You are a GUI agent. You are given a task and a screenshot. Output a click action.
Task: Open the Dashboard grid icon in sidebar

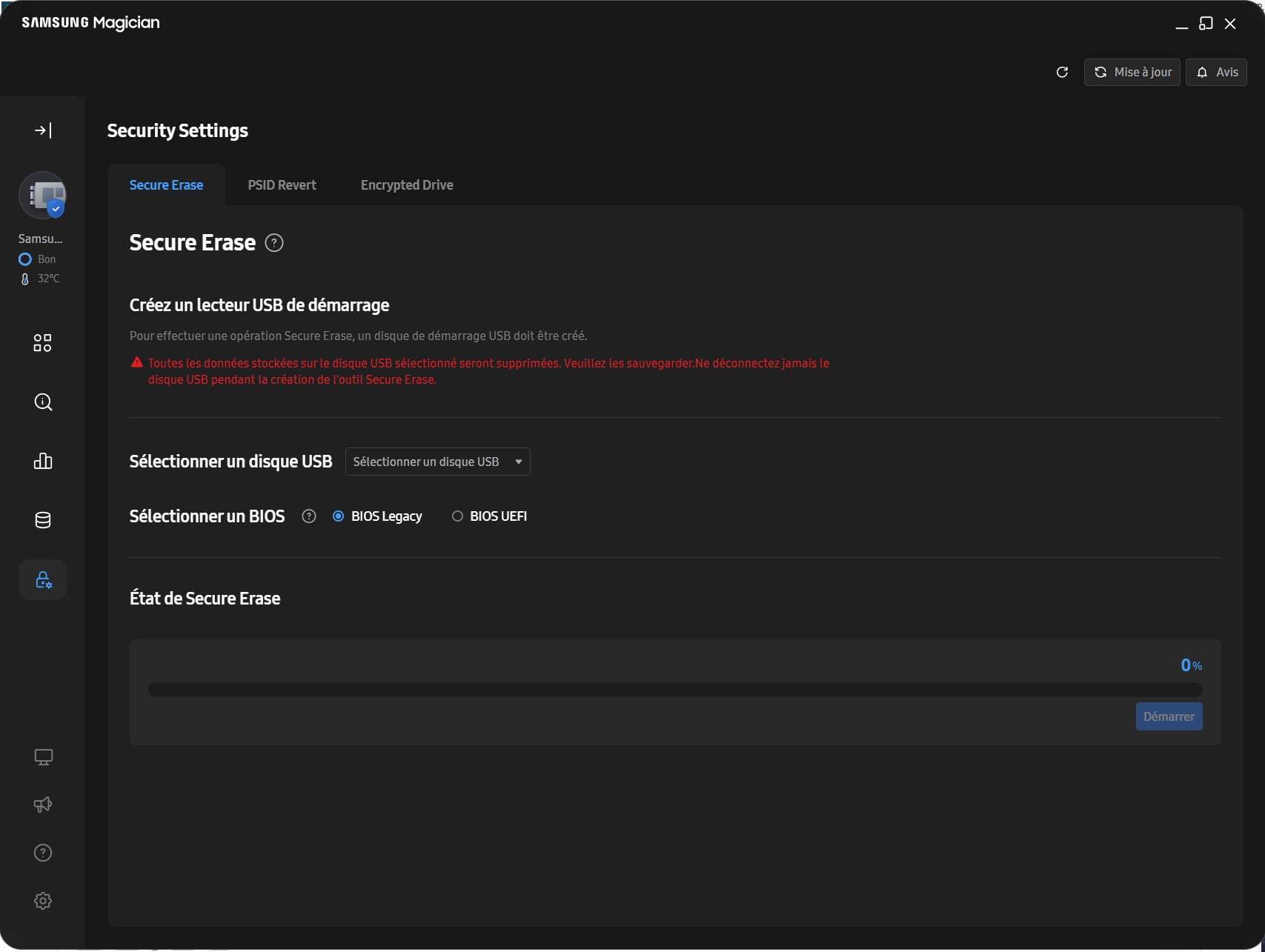[43, 343]
